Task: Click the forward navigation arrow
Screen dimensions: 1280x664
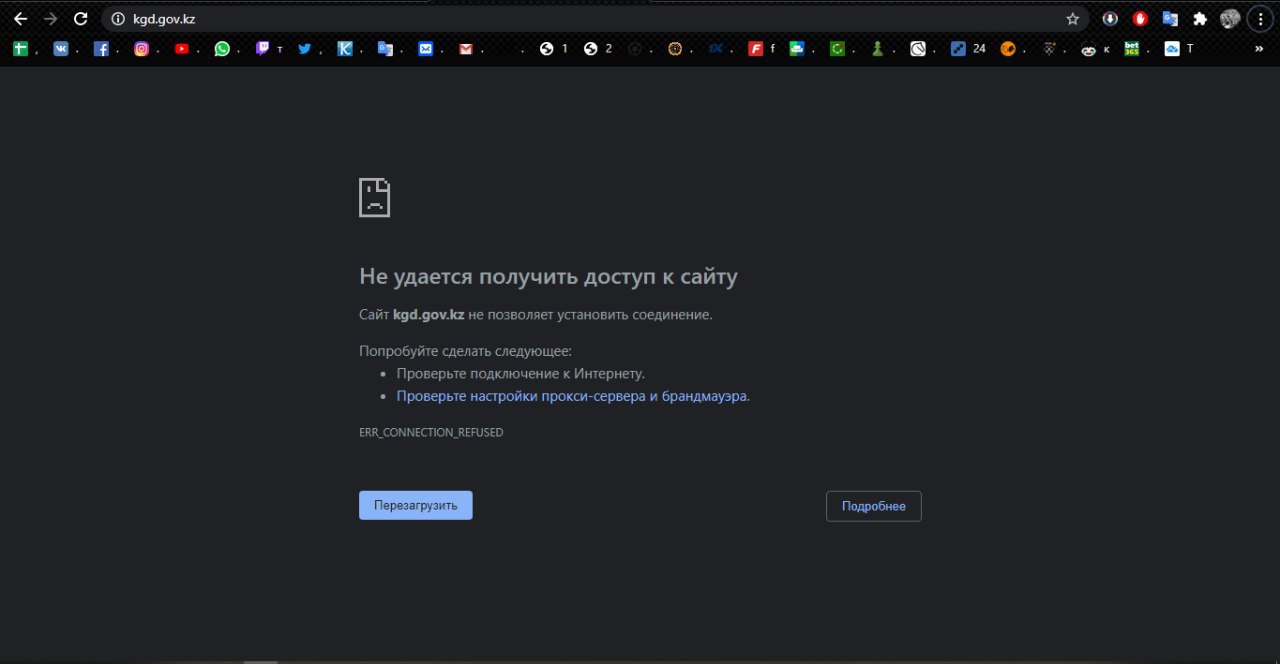Action: [x=50, y=18]
